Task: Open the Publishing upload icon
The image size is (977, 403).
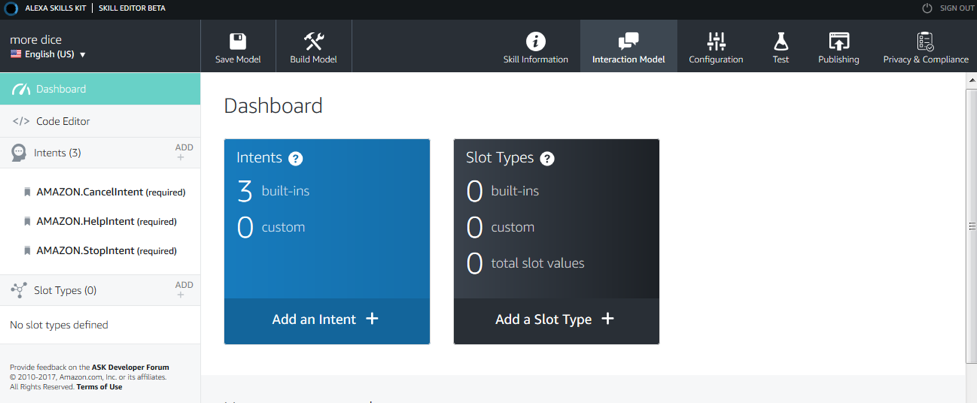Action: click(839, 42)
